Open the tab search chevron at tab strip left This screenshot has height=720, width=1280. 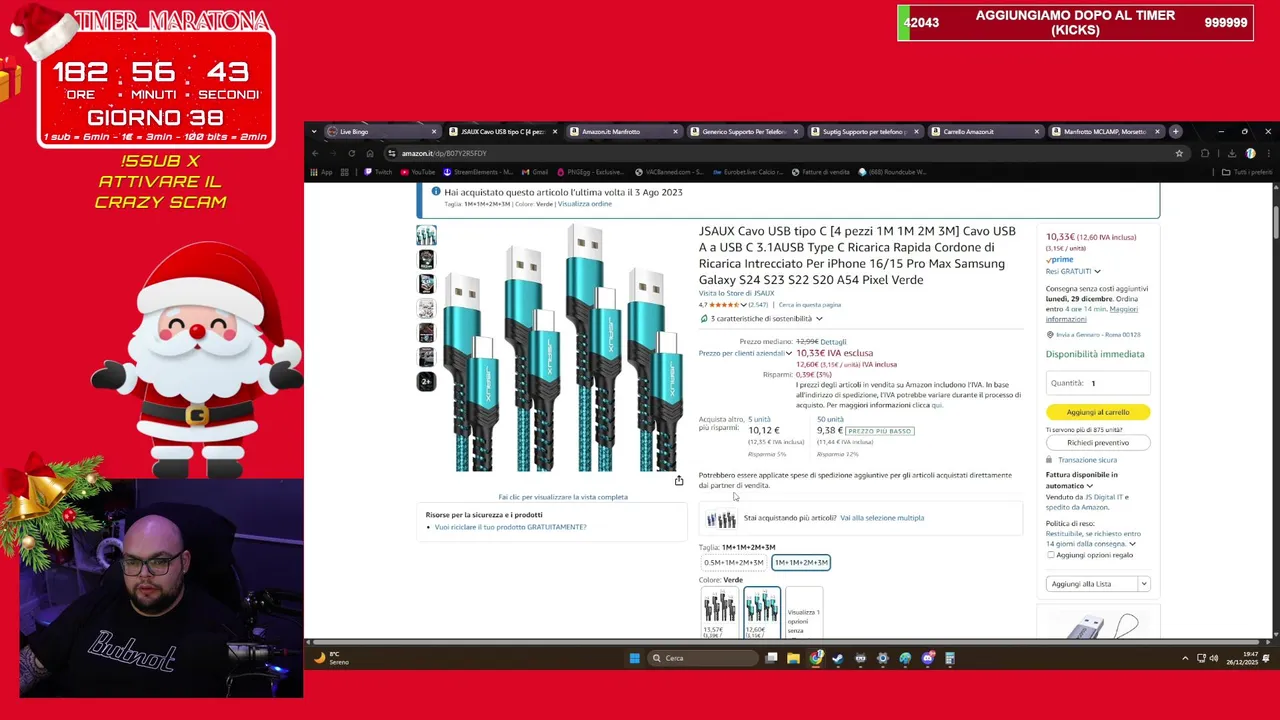tap(313, 131)
